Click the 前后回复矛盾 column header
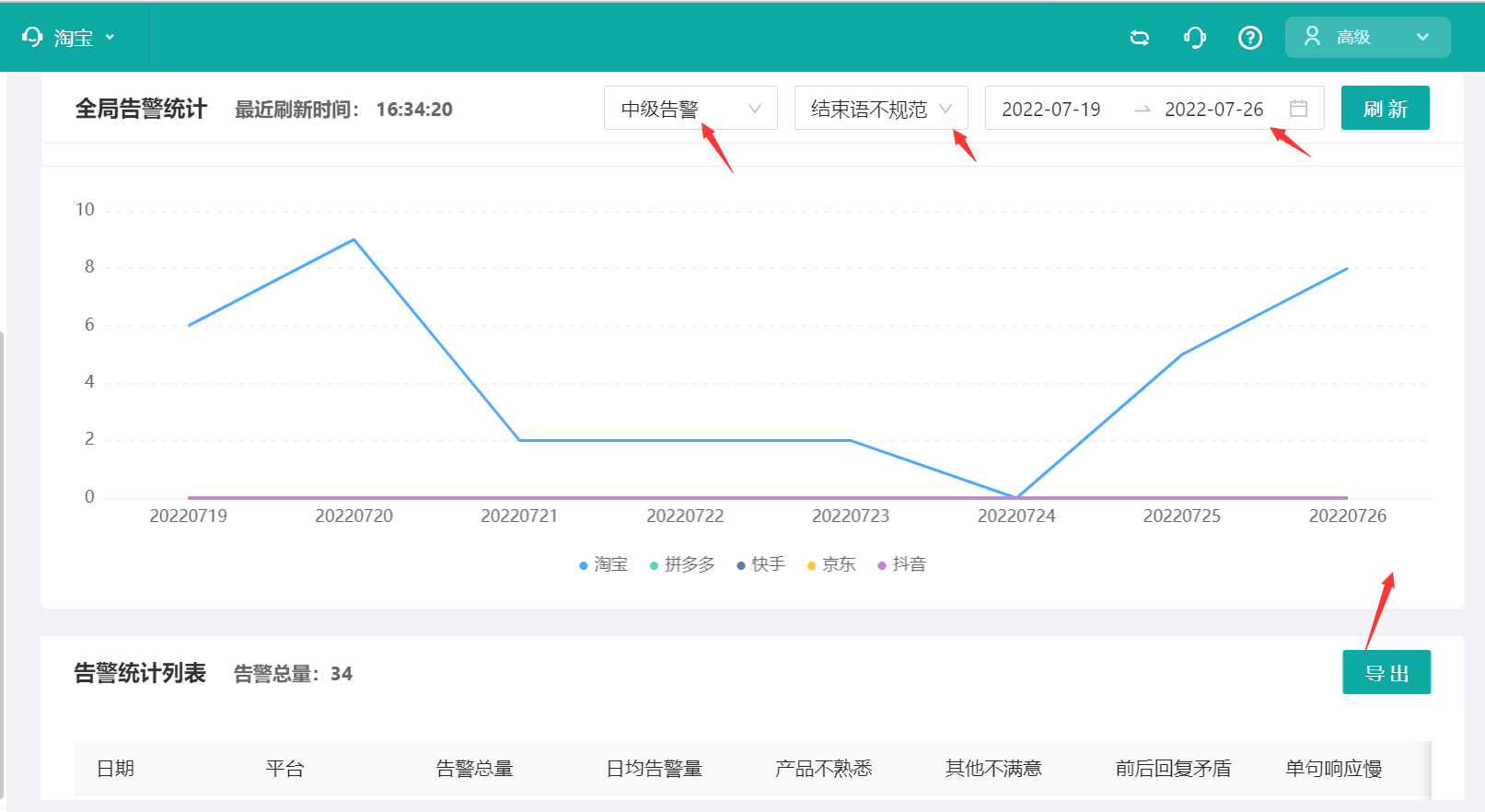The image size is (1485, 812). click(x=1173, y=768)
